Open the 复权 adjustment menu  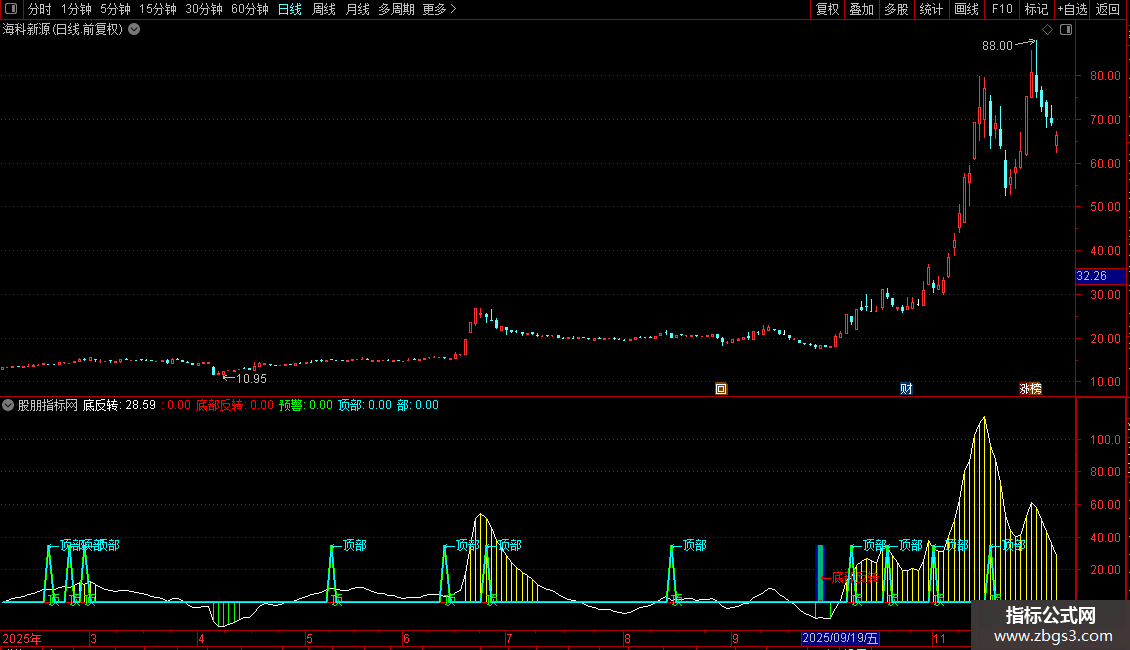tap(827, 9)
